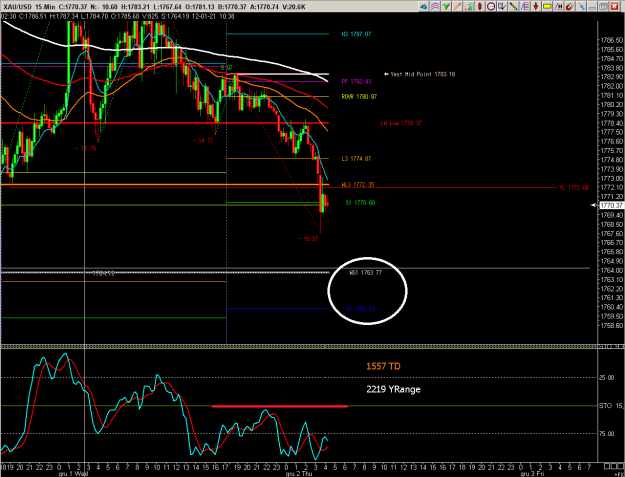
Task: Click the WS1 1763.77 level label
Action: 366,273
